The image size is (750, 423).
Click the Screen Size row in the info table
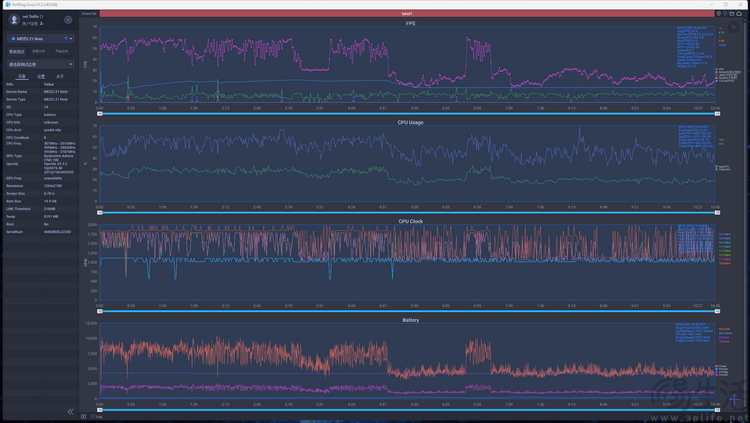pos(40,193)
